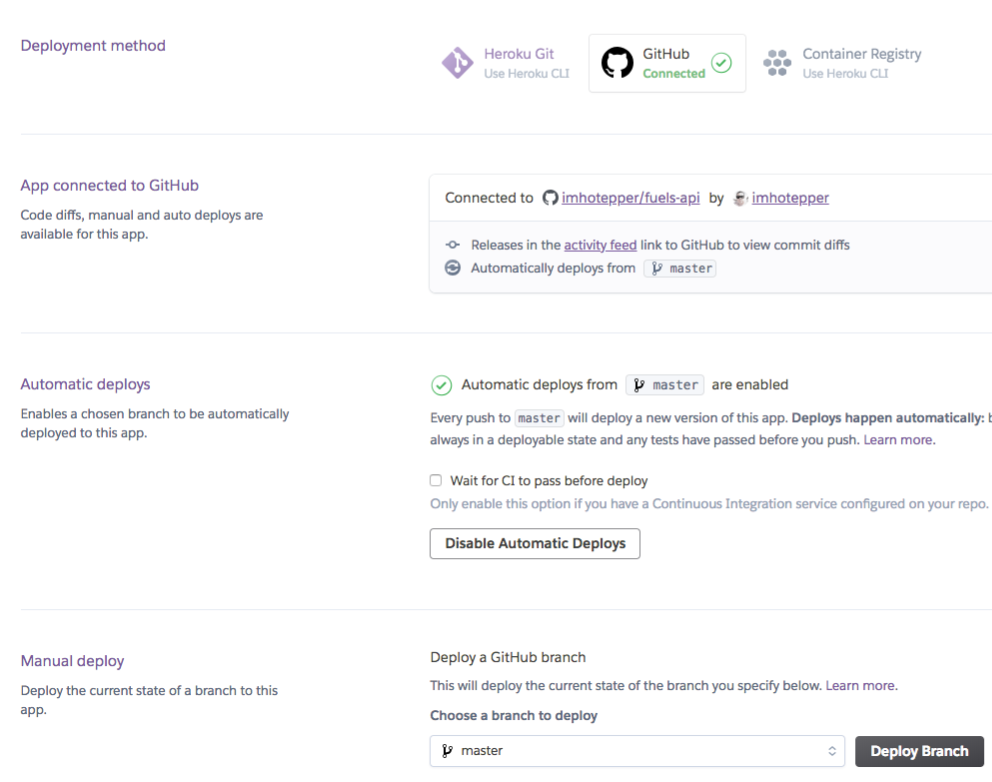992x782 pixels.
Task: Select Heroku Git deployment method
Action: 505,63
